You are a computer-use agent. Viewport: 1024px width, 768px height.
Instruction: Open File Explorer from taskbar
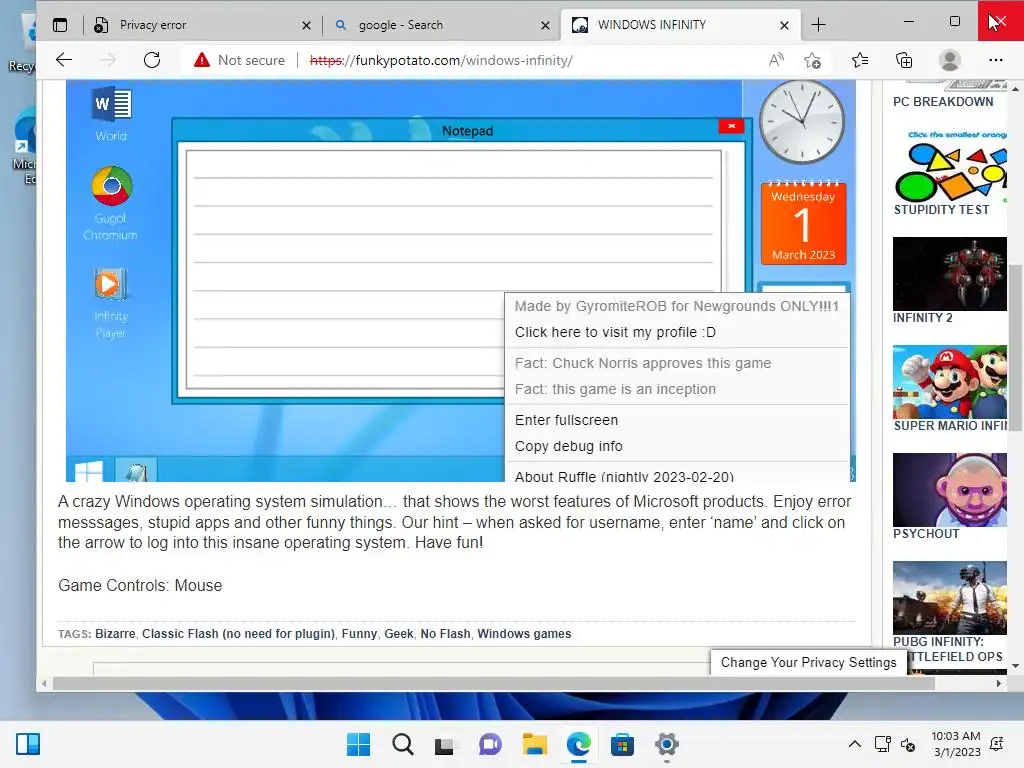[x=534, y=744]
